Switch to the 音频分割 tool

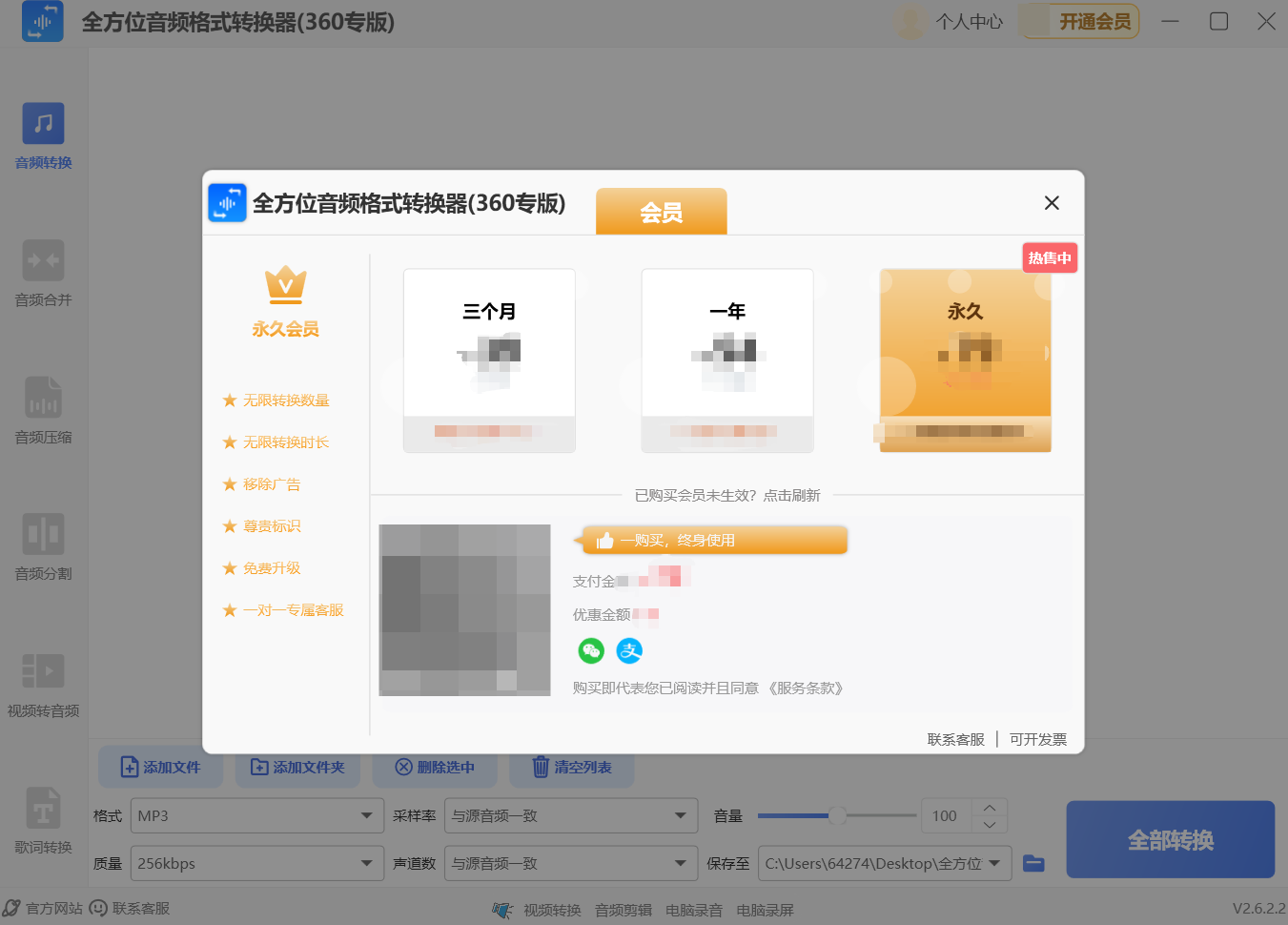[42, 546]
